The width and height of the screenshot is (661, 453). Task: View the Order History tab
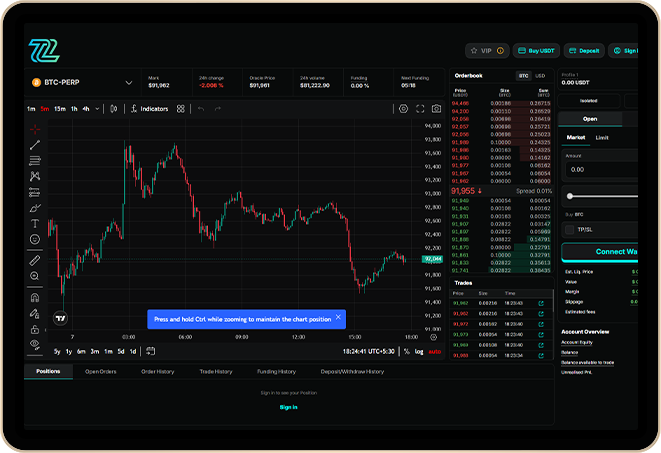(157, 372)
